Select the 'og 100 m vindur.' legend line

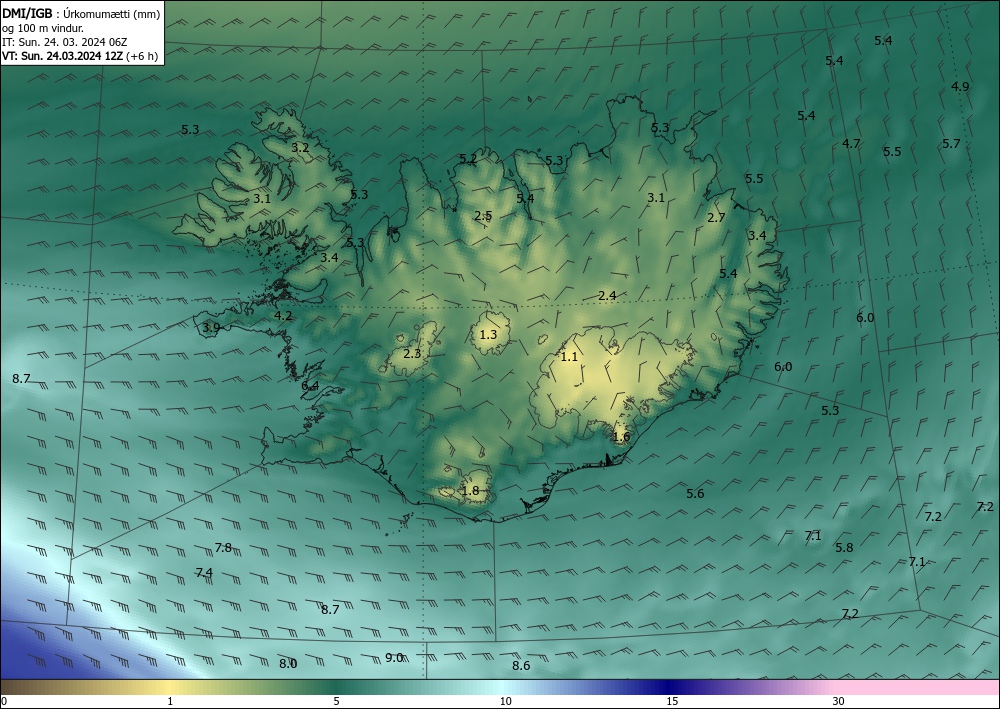43,28
